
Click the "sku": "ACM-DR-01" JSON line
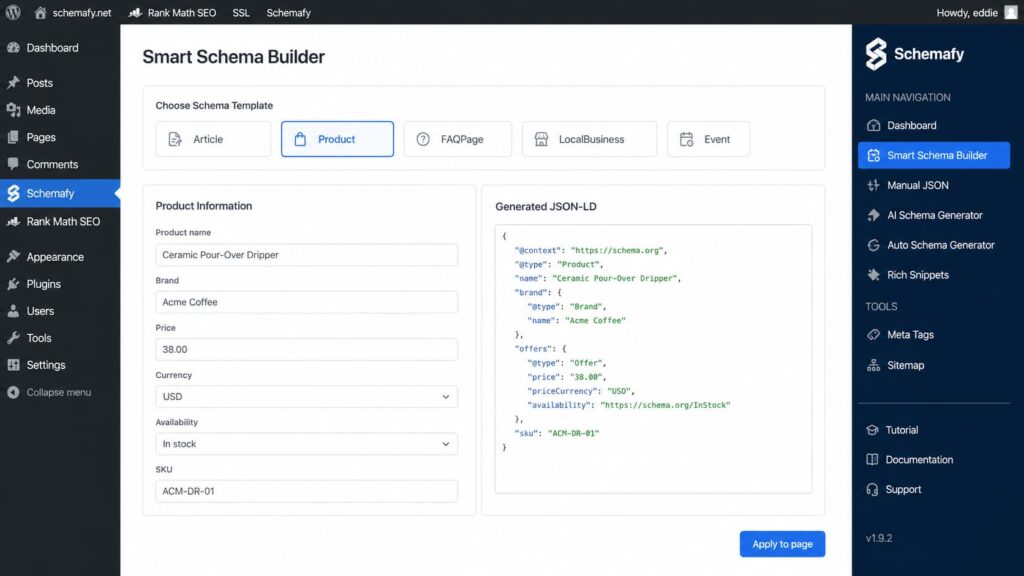(x=556, y=433)
